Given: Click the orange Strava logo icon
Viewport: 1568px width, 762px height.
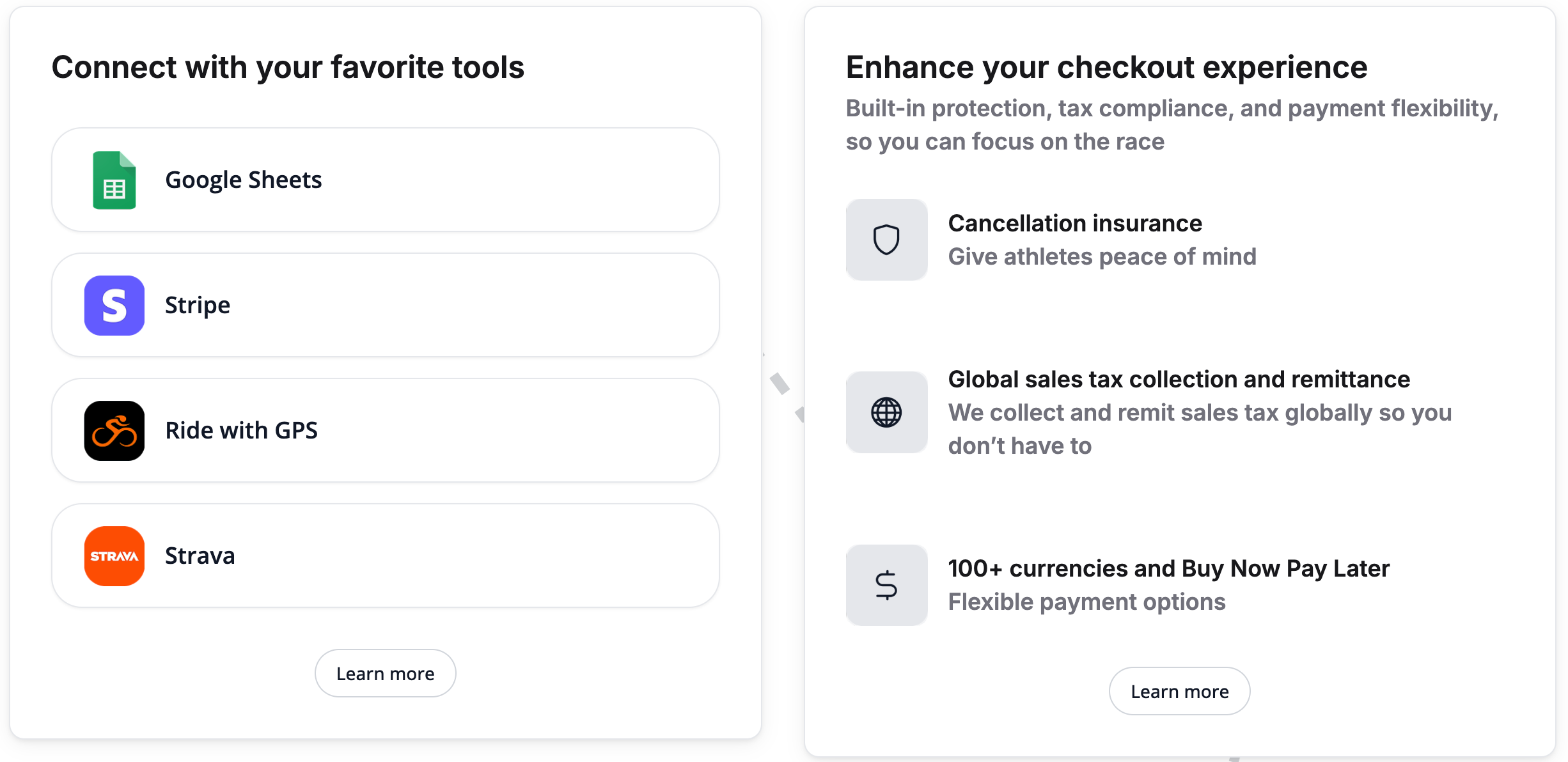Looking at the screenshot, I should tap(114, 556).
